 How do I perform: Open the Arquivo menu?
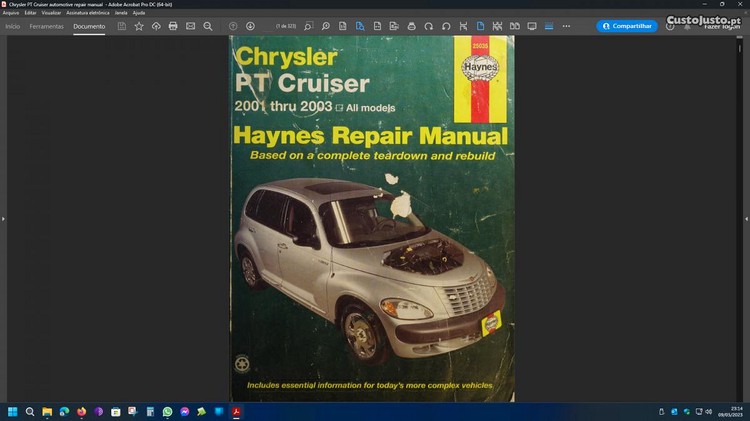coord(11,12)
